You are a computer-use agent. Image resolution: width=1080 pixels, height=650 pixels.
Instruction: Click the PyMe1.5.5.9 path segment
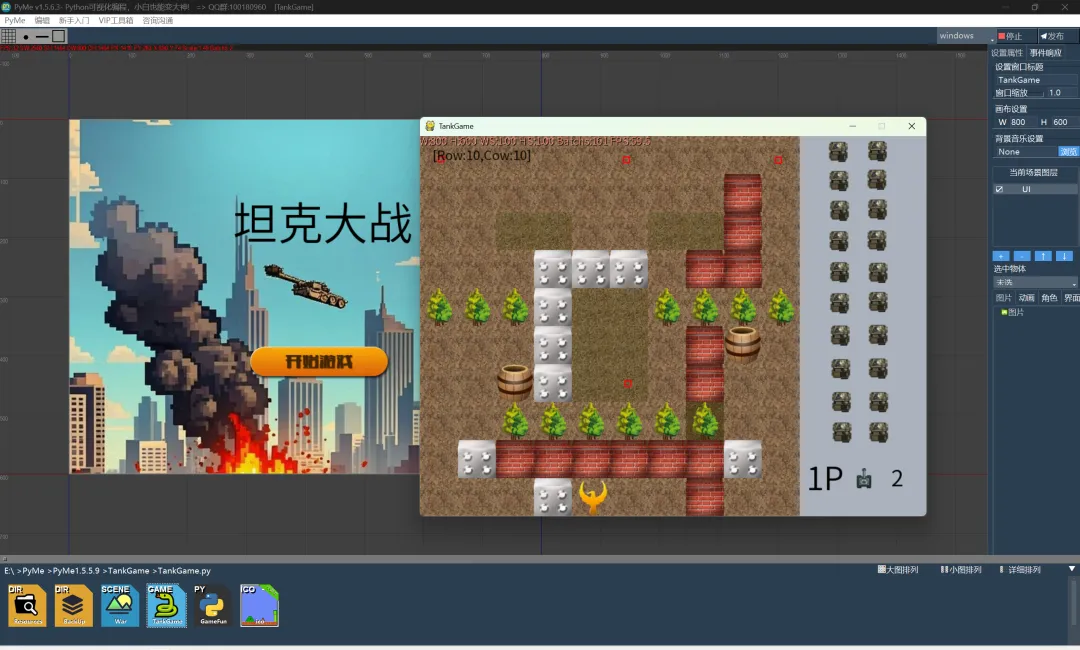coord(76,571)
